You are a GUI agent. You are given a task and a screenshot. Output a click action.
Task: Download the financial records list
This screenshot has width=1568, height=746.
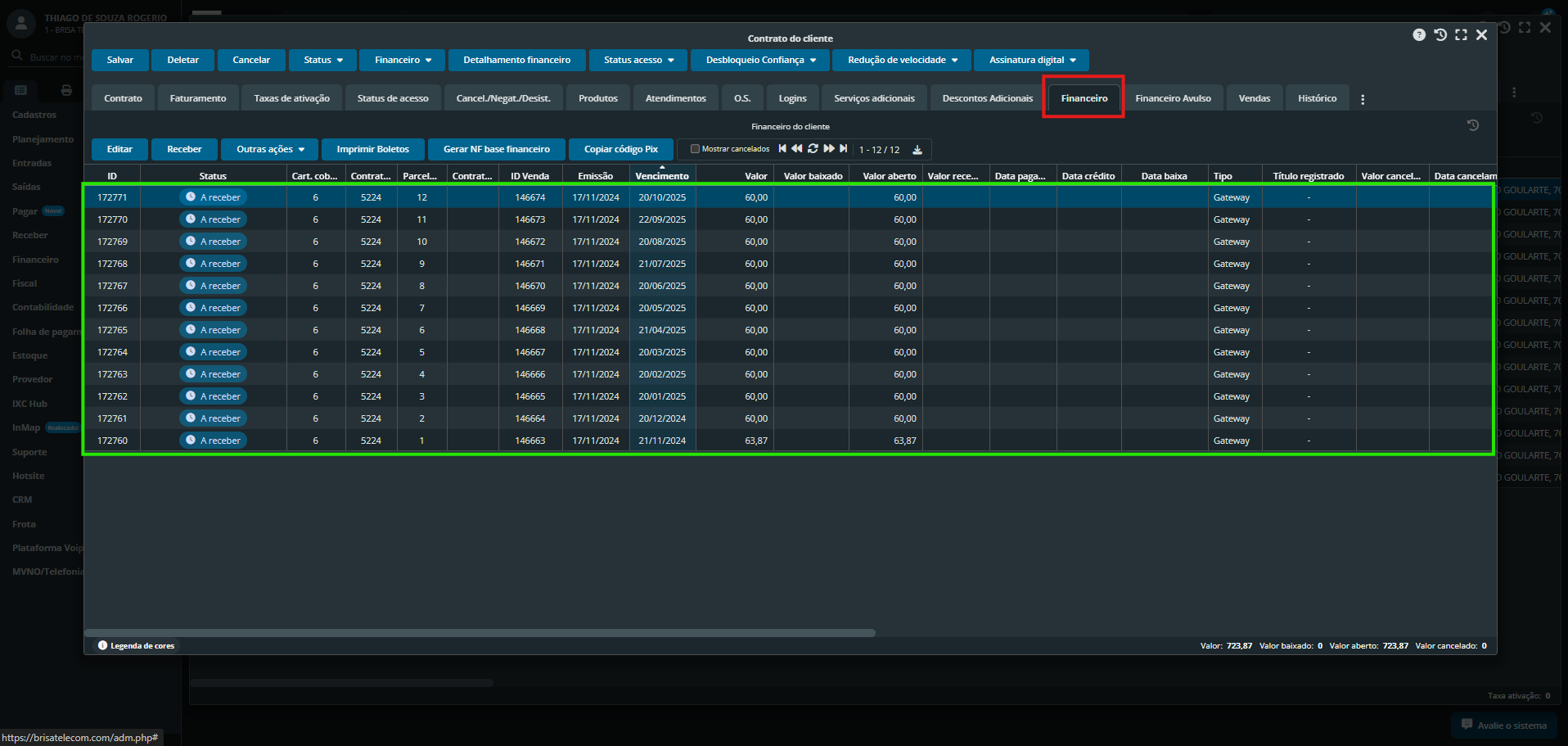point(917,150)
